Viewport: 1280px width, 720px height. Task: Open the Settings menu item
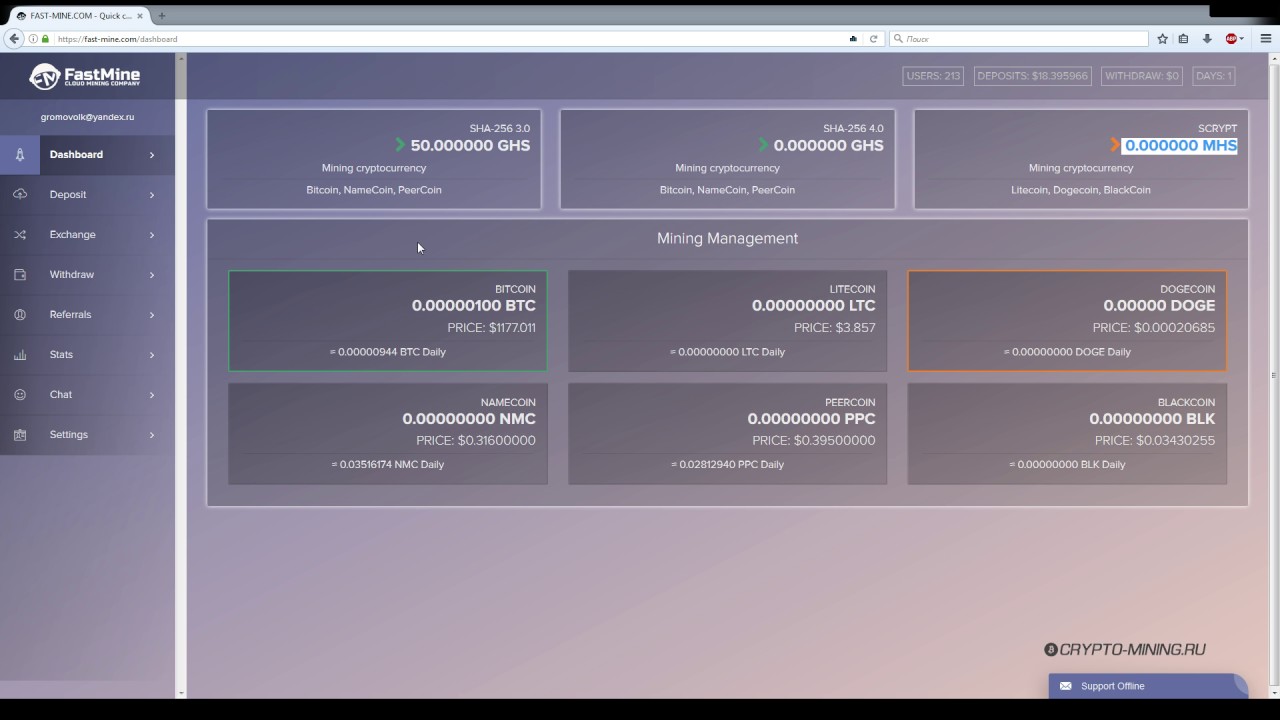pos(87,435)
